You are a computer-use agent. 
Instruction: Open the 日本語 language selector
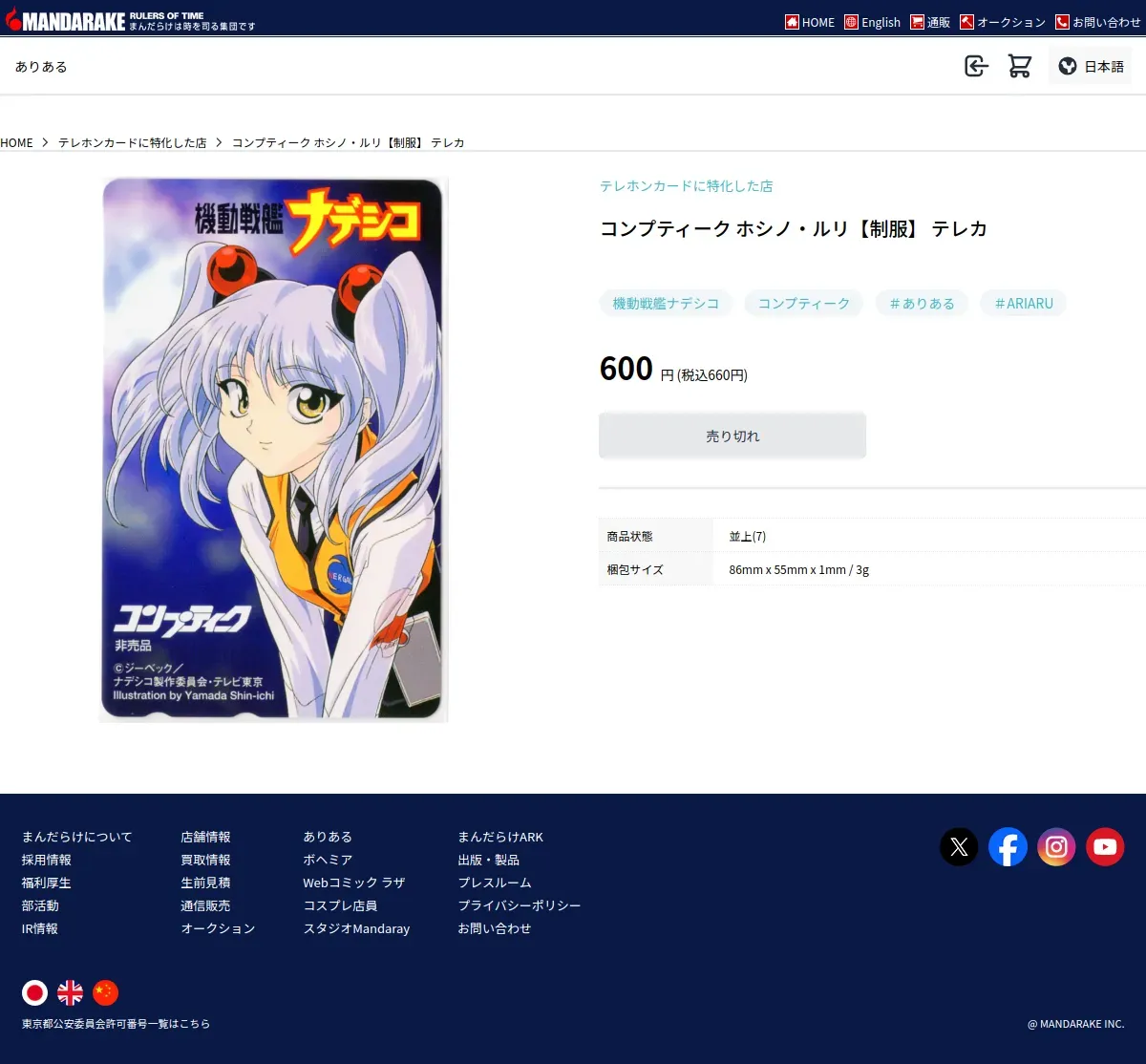[1091, 66]
